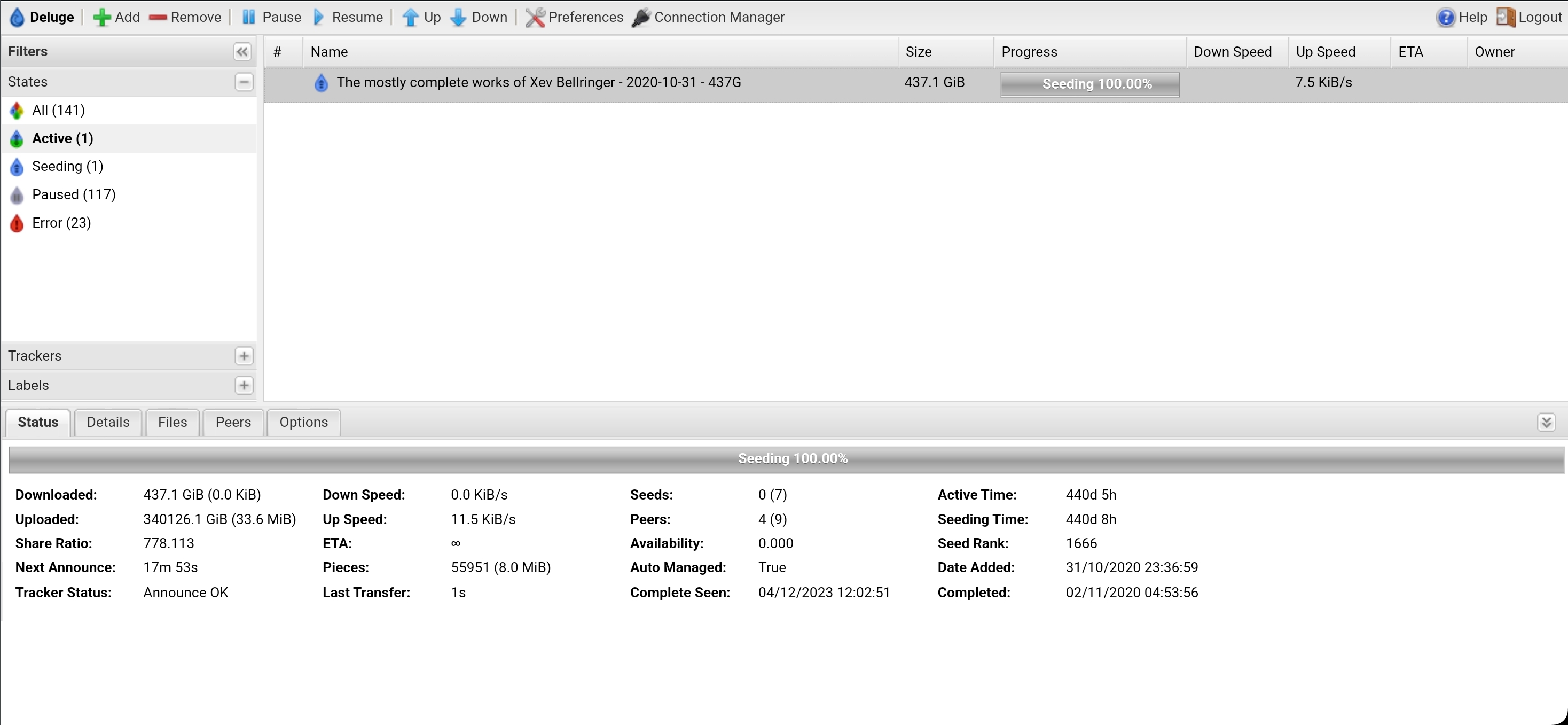Click the Trackers section header
Image resolution: width=1568 pixels, height=725 pixels.
click(128, 356)
